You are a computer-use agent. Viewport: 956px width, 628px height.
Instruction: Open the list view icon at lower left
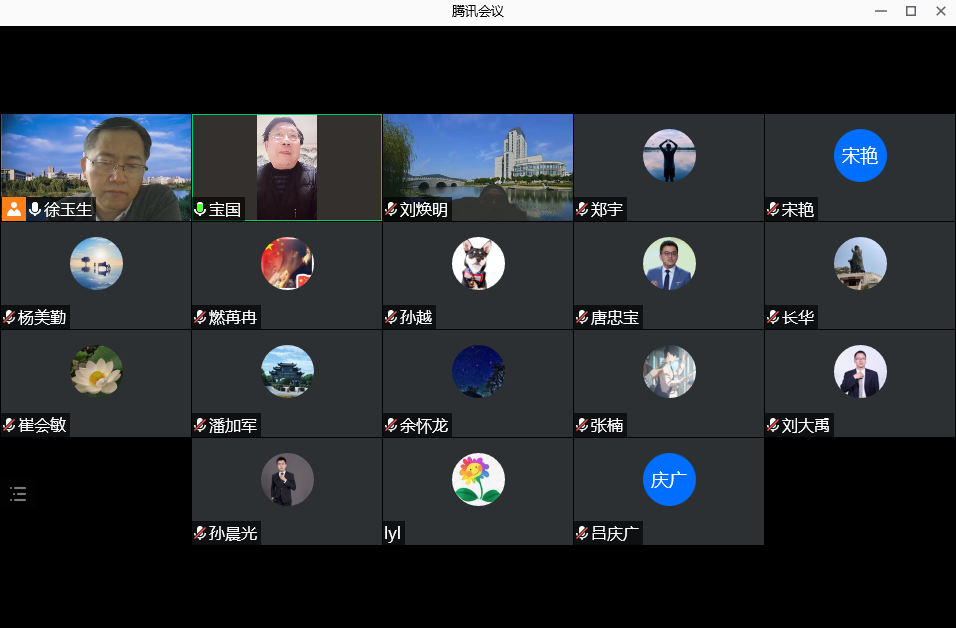pyautogui.click(x=18, y=493)
